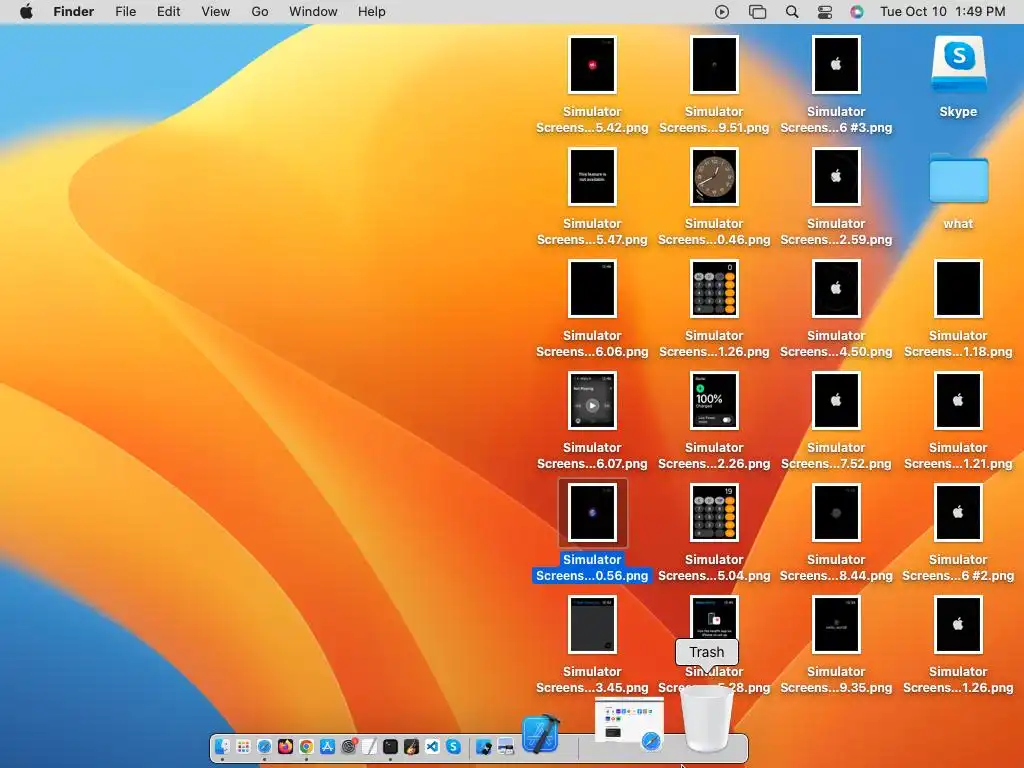Activate Siri from the menu bar
Image resolution: width=1024 pixels, height=768 pixels.
coord(857,12)
